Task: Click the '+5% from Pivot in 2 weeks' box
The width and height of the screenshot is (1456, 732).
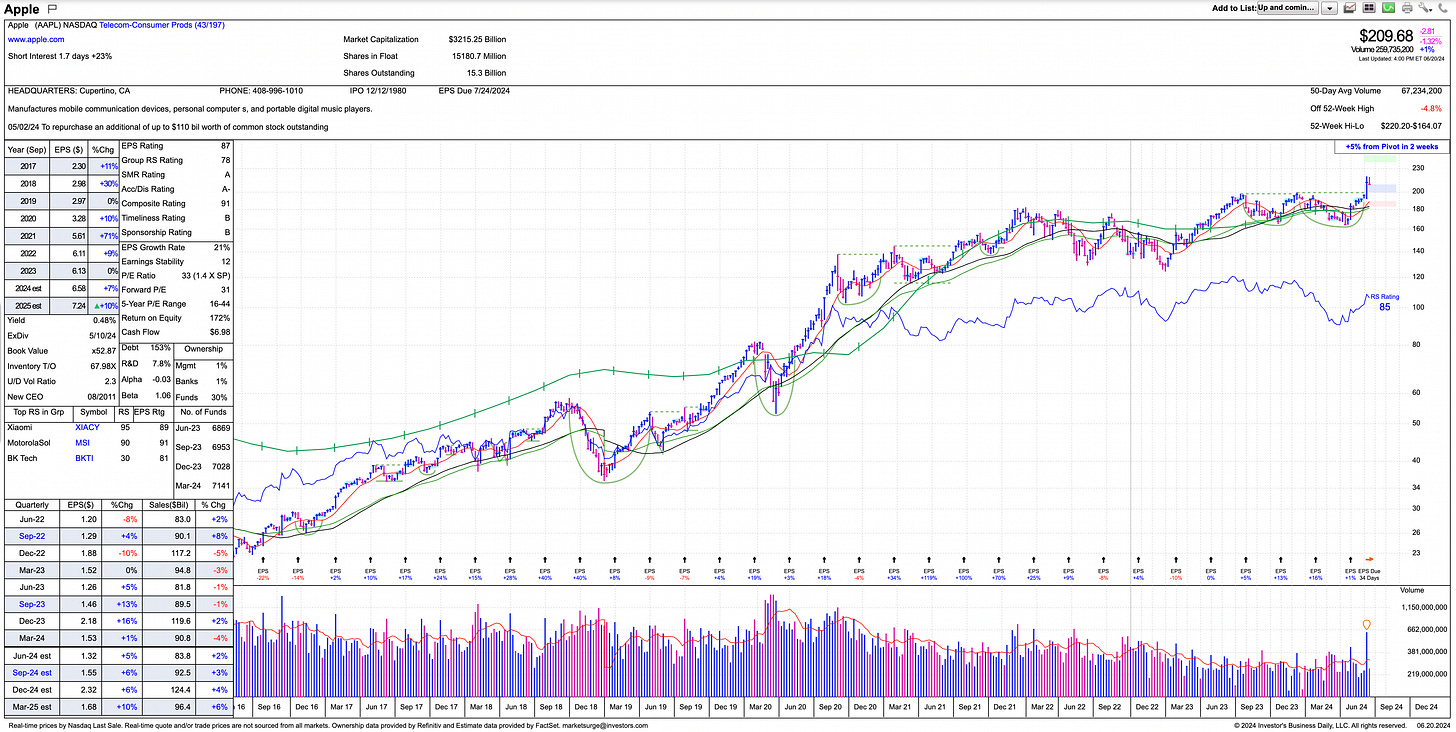Action: tap(1391, 147)
